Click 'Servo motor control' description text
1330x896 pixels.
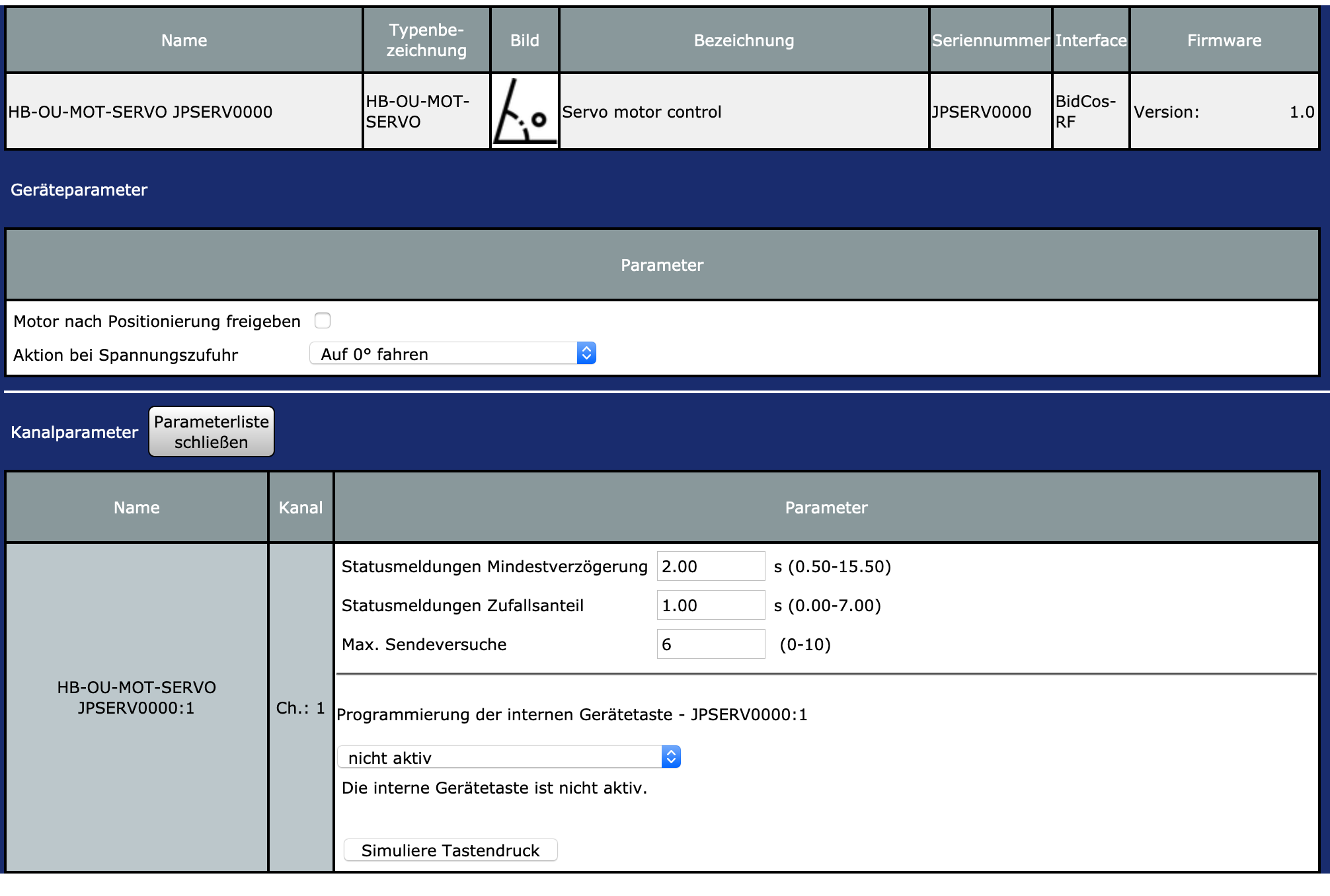click(641, 112)
